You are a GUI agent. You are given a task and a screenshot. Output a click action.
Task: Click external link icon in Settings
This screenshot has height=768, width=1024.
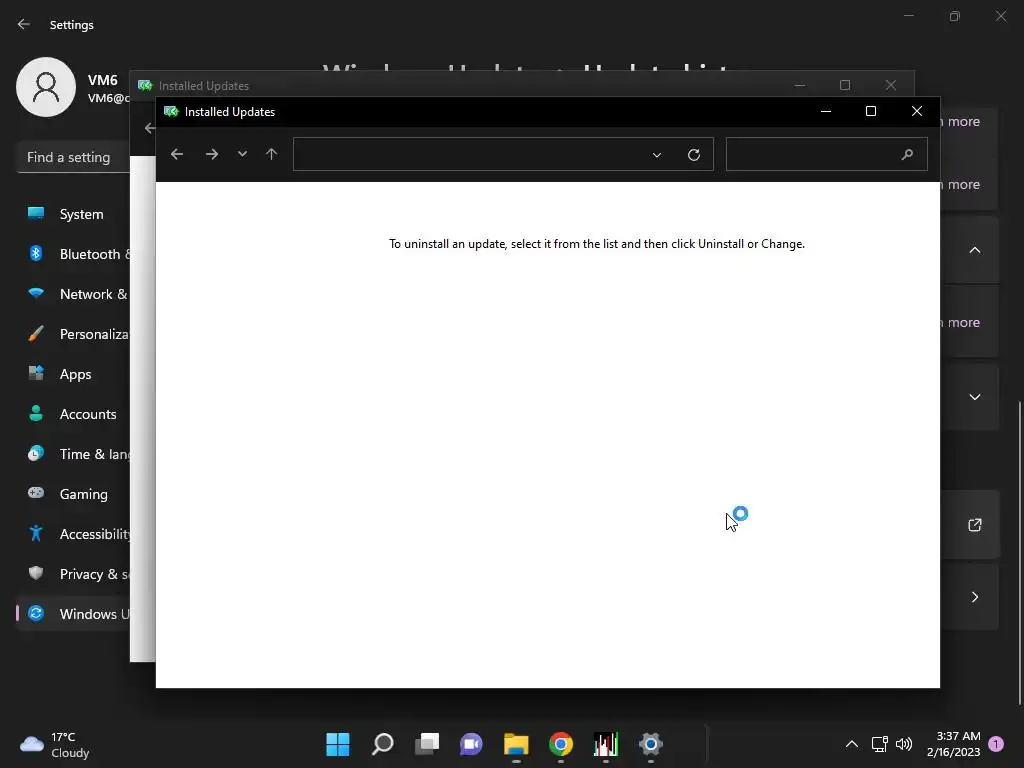974,525
